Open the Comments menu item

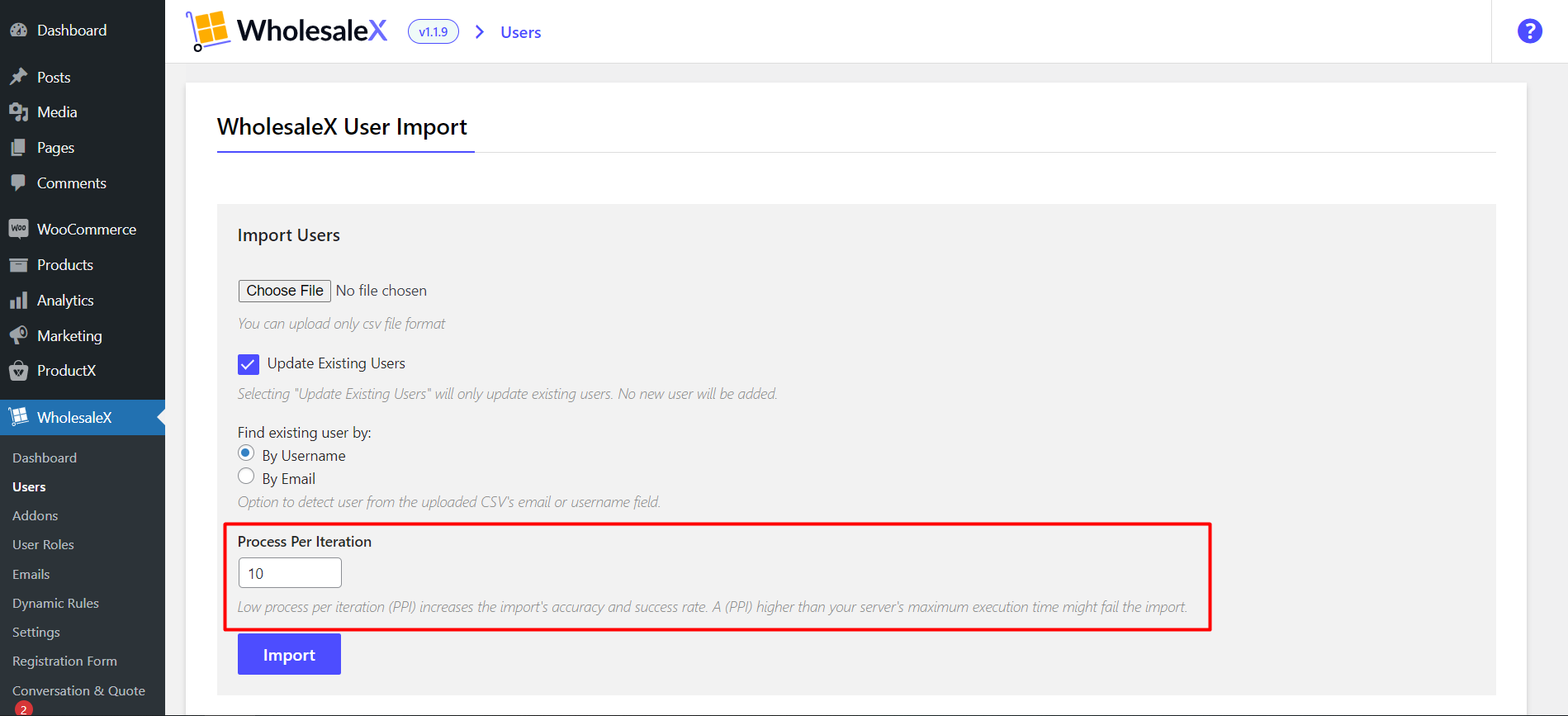click(83, 183)
